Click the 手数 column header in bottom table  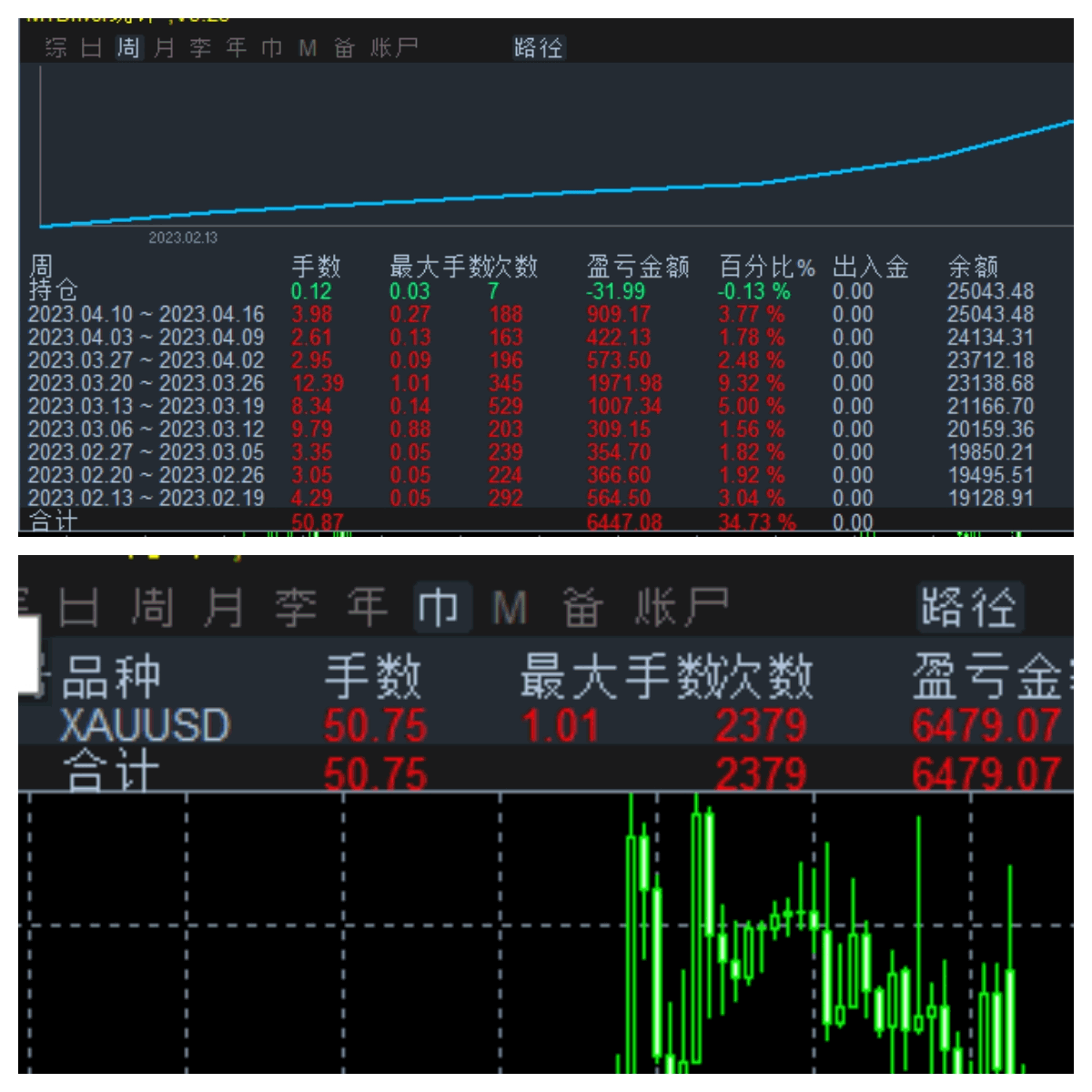point(373,677)
